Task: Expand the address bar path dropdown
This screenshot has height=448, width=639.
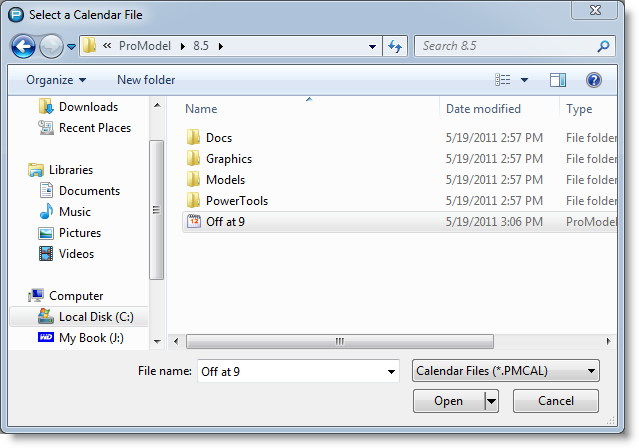Action: (x=372, y=46)
